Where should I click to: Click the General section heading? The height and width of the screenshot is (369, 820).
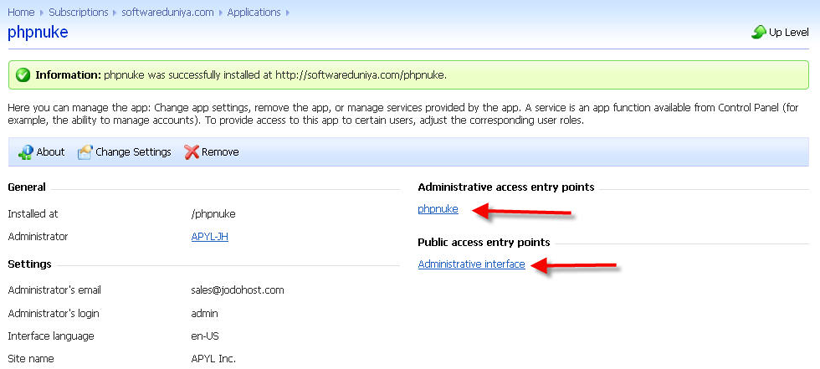[27, 187]
